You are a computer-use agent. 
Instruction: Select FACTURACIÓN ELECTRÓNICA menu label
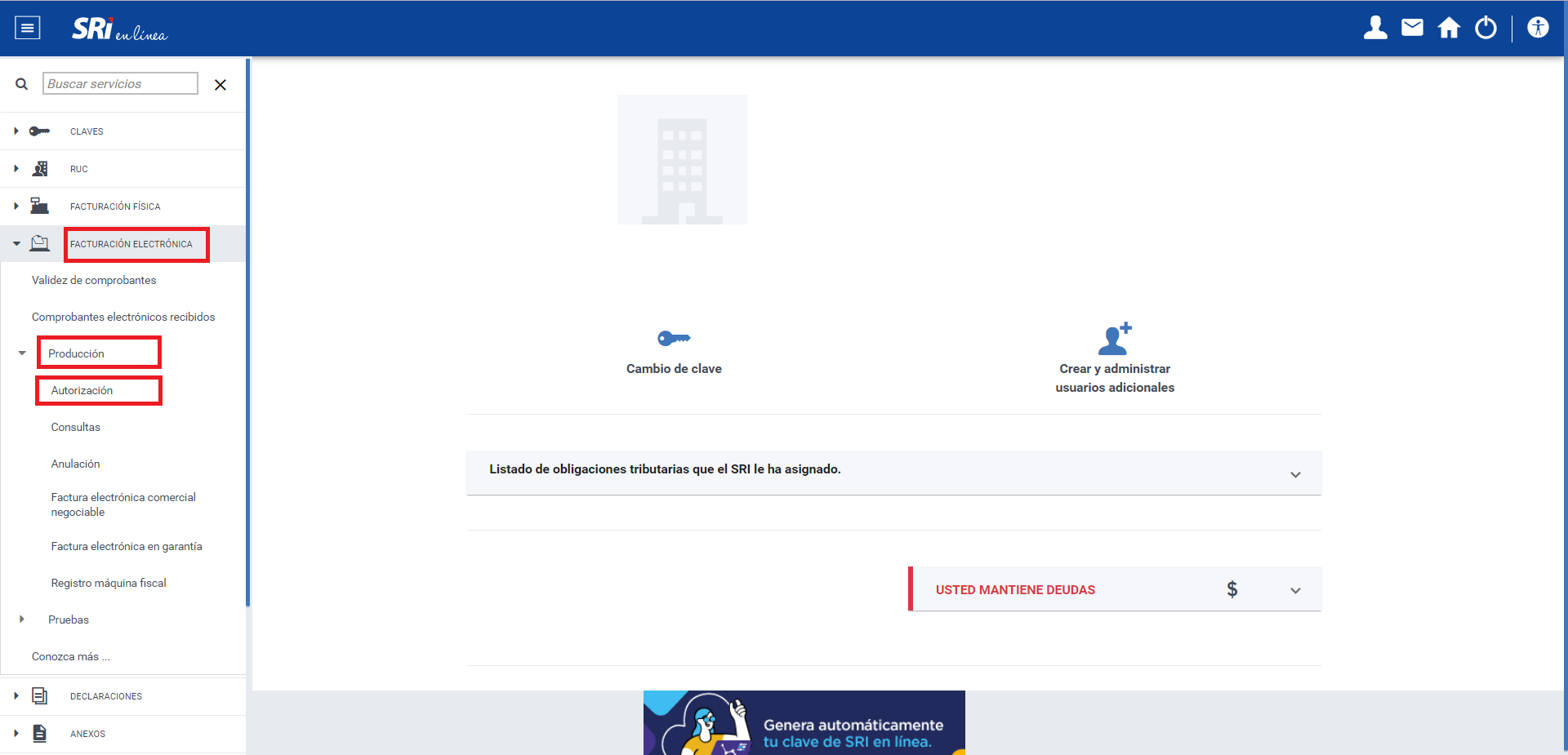[x=131, y=244]
